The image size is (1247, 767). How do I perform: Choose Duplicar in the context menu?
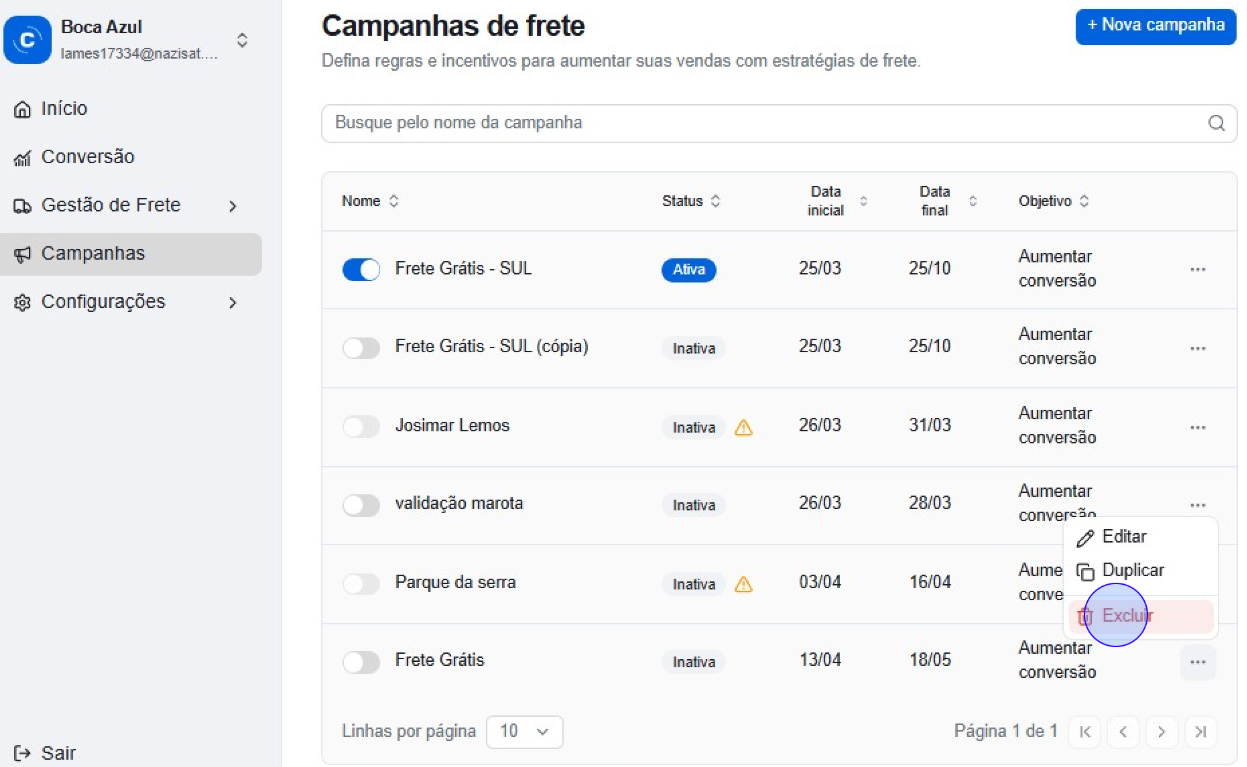coord(1132,570)
